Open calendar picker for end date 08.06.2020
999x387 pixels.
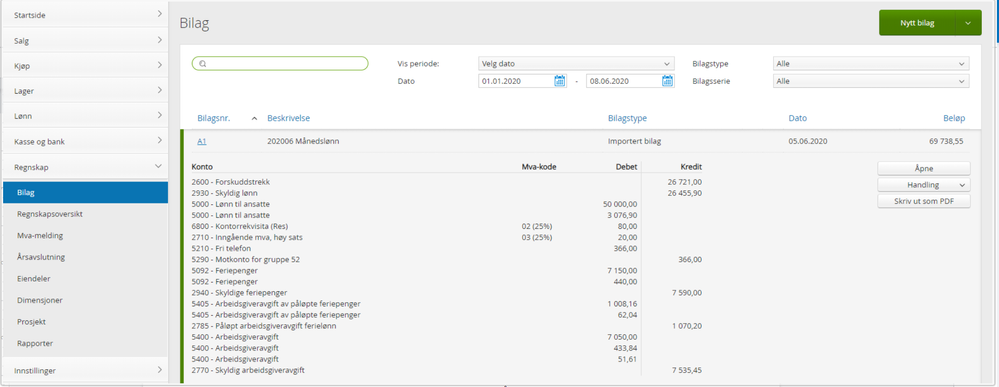(668, 81)
